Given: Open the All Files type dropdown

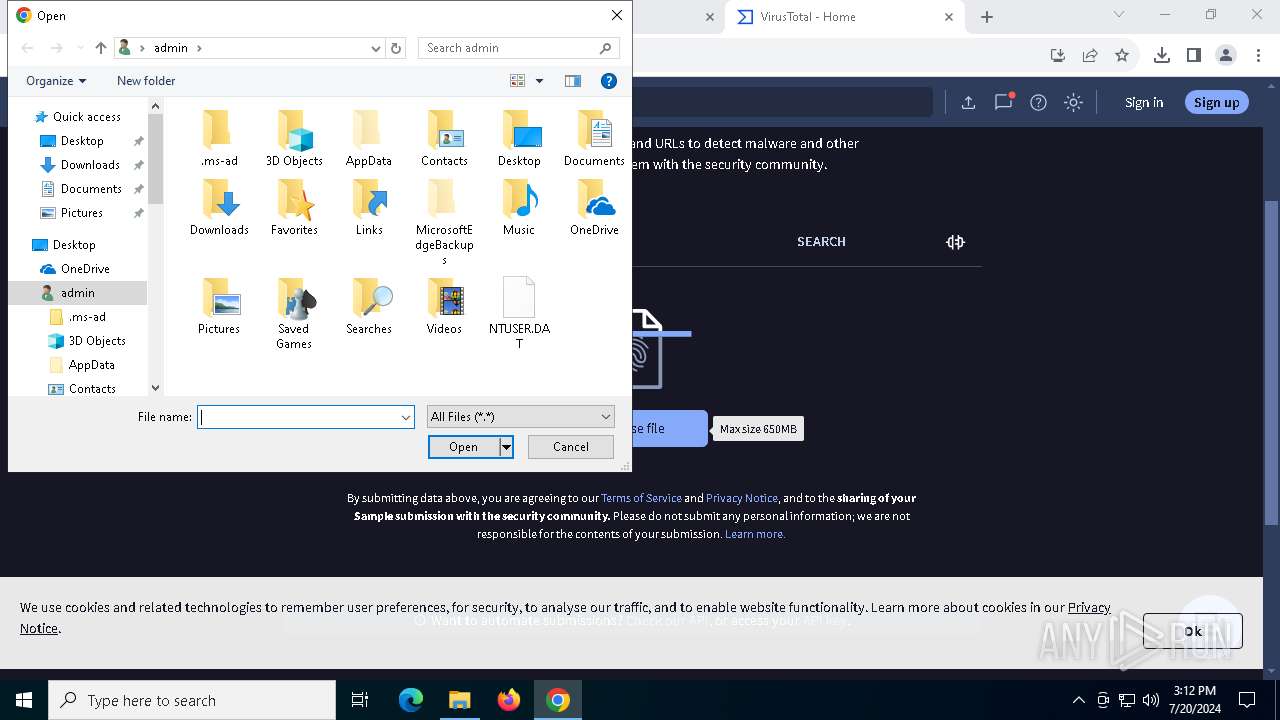Looking at the screenshot, I should click(x=520, y=417).
